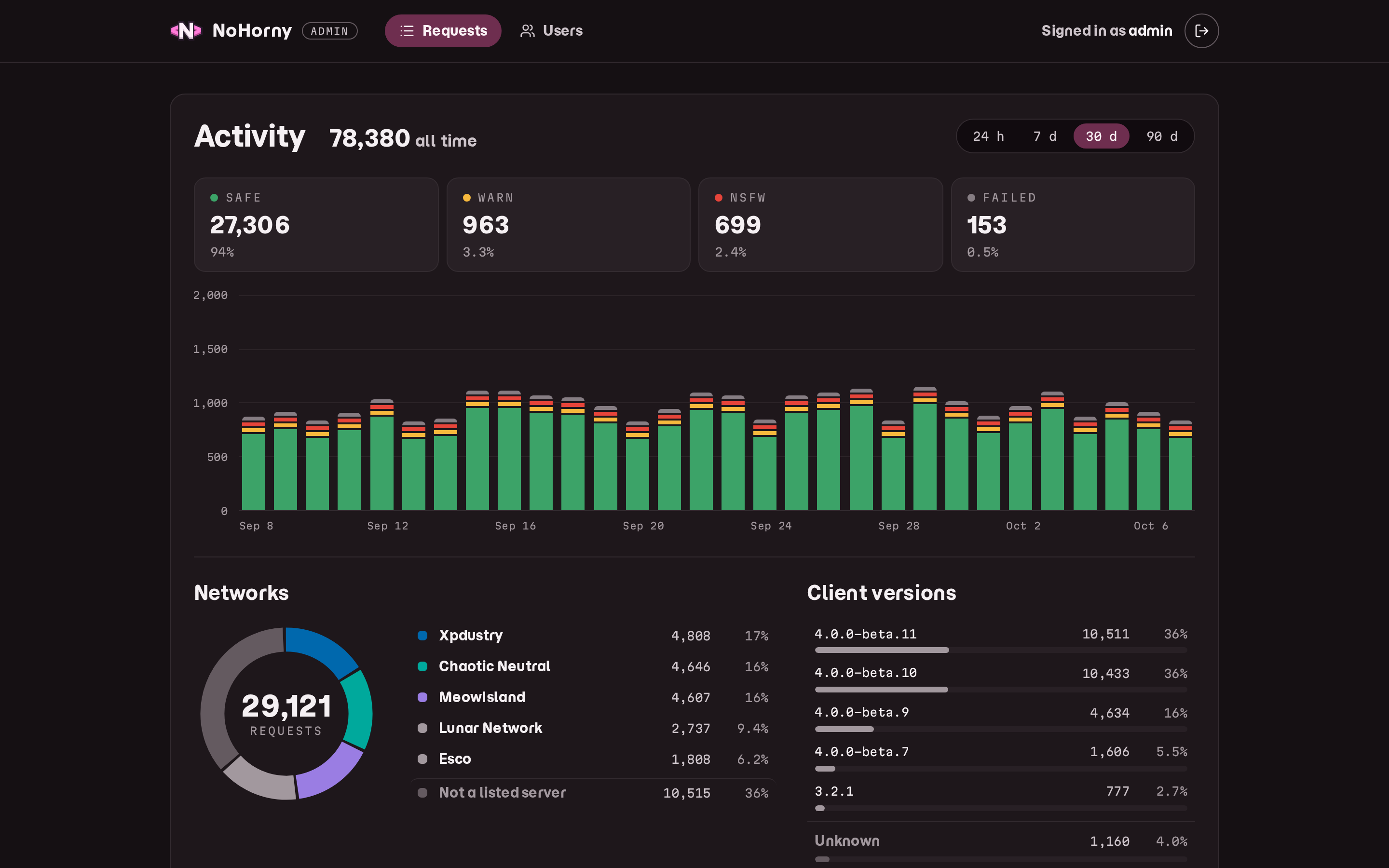This screenshot has width=1389, height=868.
Task: Open the Requests tab
Action: point(443,31)
